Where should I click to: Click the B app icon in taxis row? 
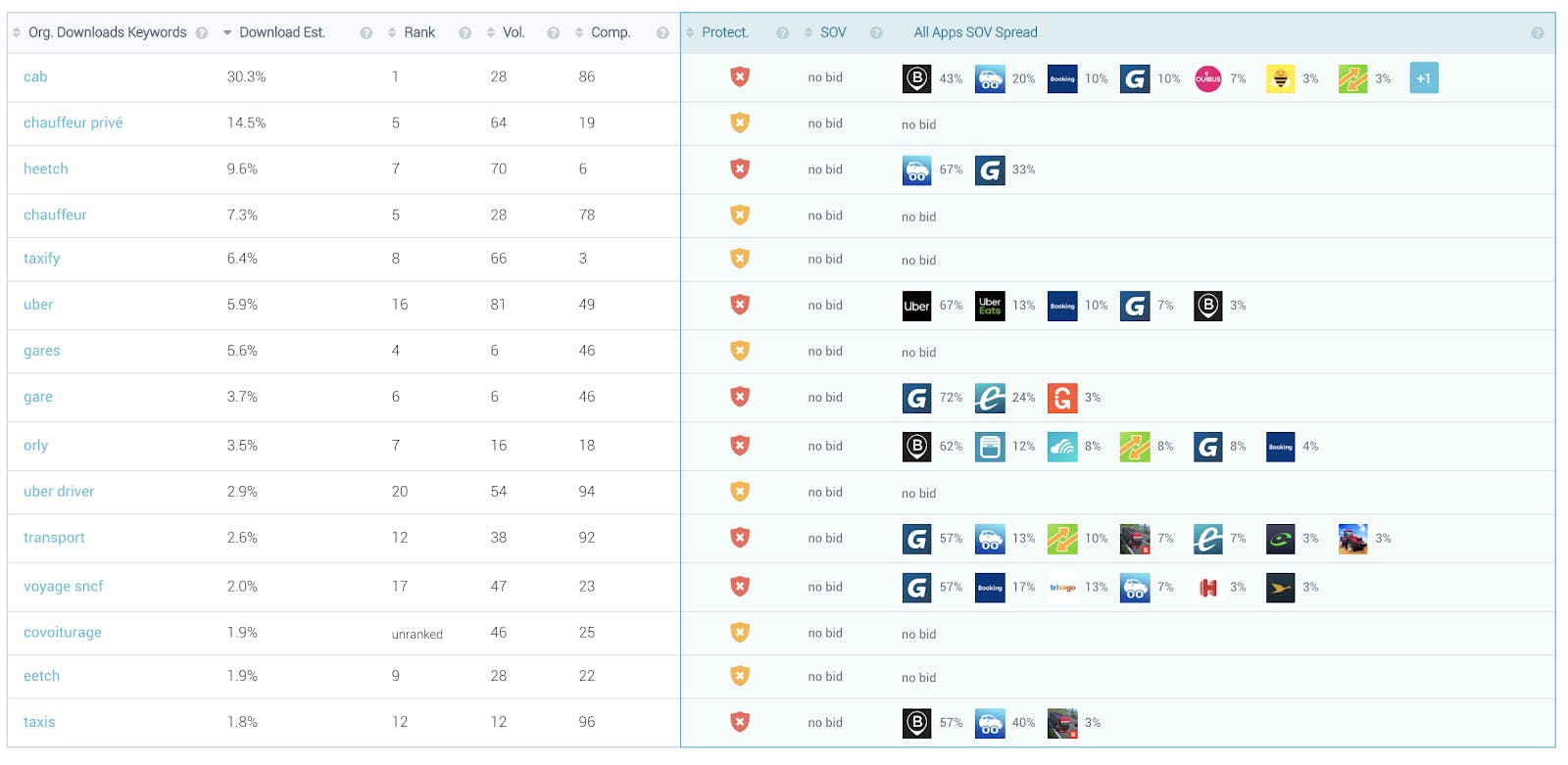pos(916,723)
